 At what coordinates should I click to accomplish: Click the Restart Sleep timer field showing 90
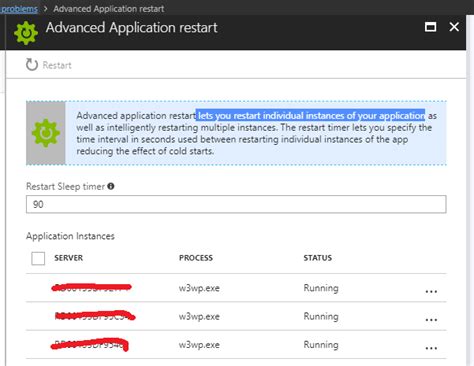coord(236,204)
